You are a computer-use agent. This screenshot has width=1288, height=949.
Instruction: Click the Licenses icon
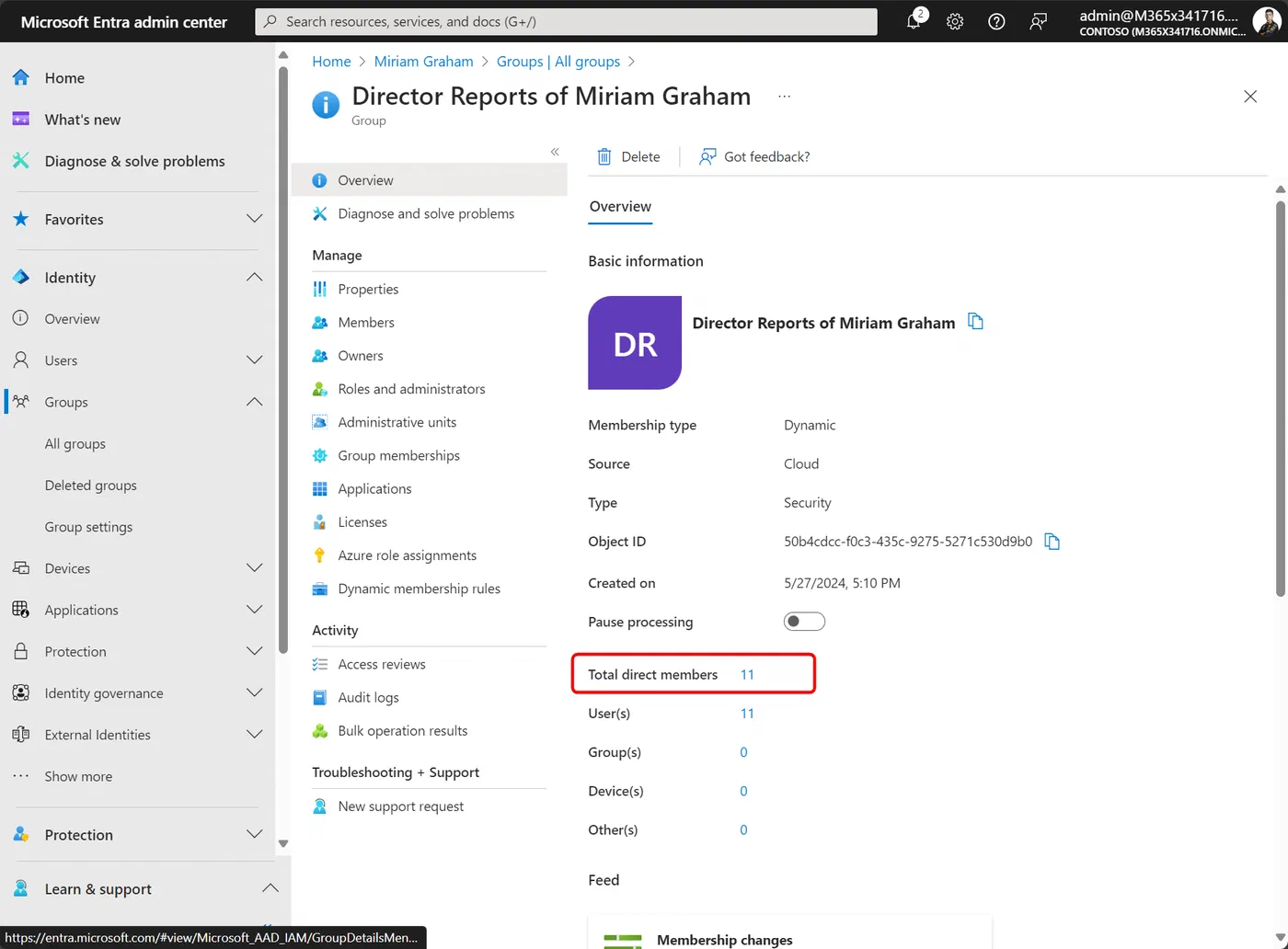click(x=319, y=522)
